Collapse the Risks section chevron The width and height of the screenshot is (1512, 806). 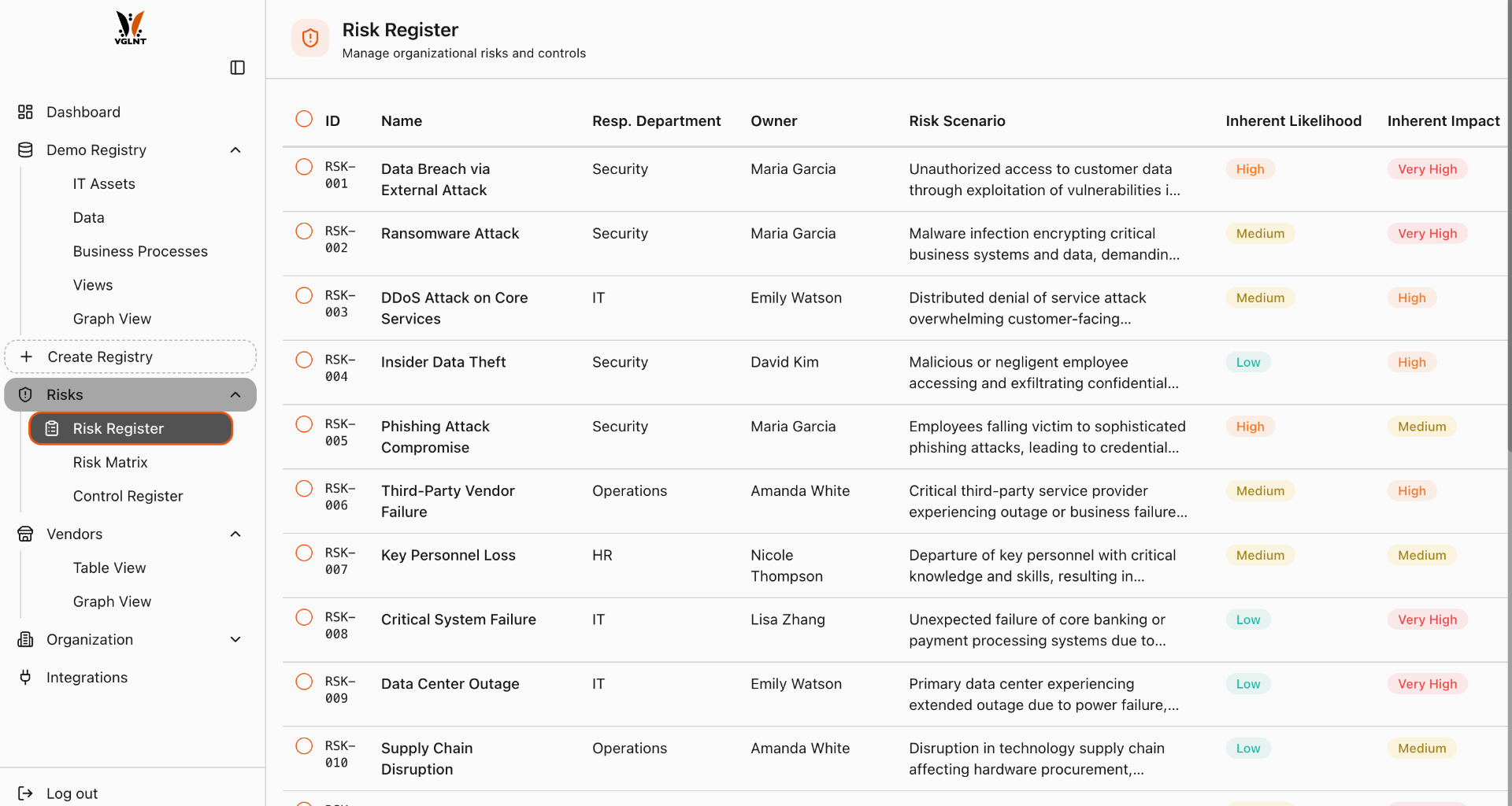click(235, 394)
